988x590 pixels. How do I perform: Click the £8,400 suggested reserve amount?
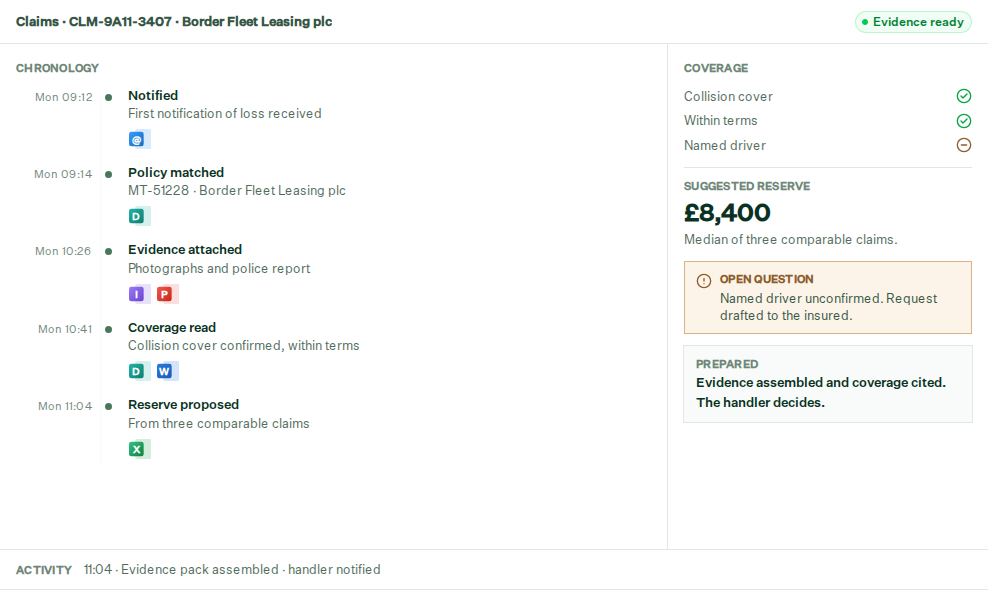(x=727, y=213)
